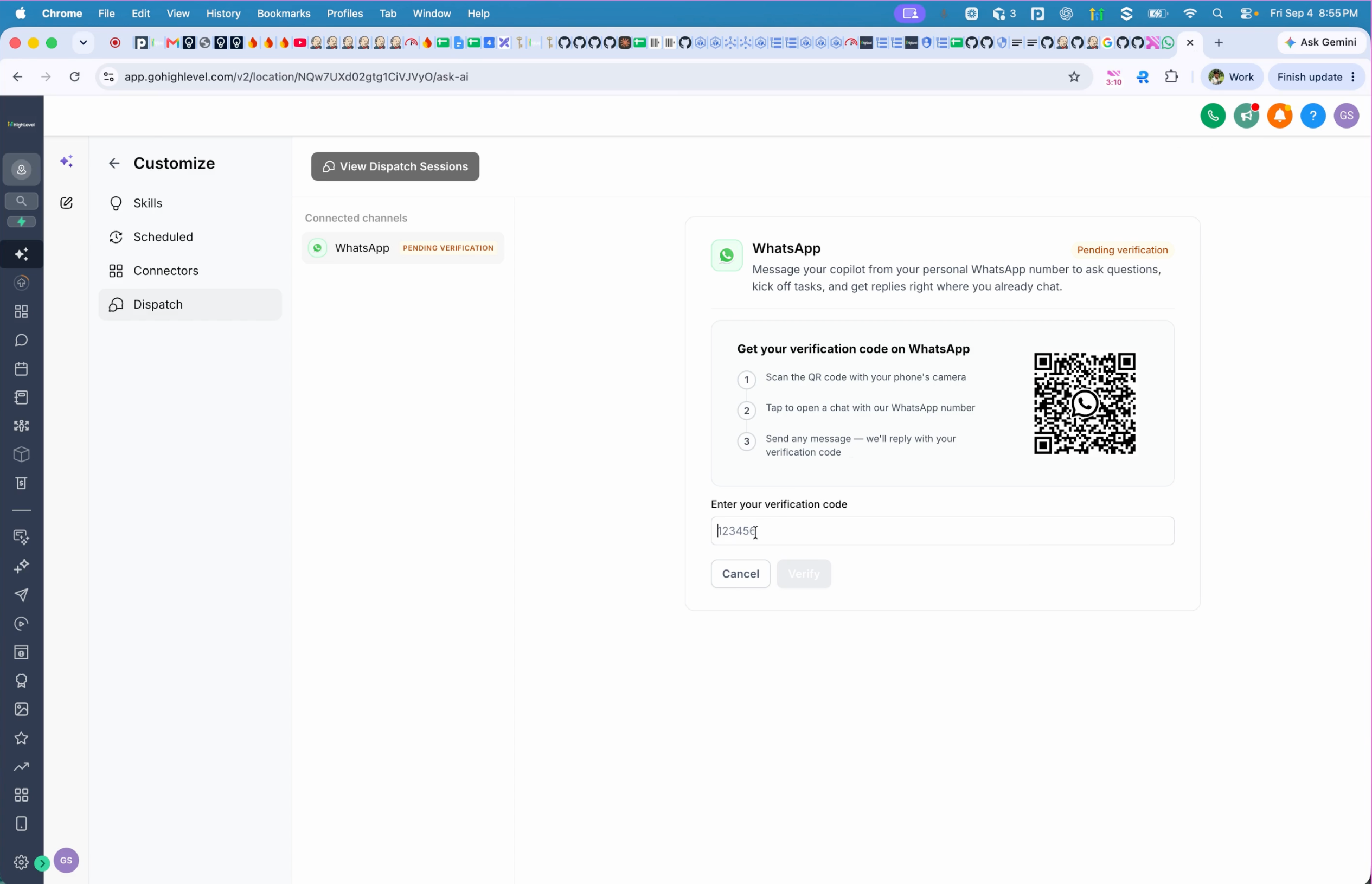
Task: Click the green phone dialer icon
Action: click(1213, 116)
